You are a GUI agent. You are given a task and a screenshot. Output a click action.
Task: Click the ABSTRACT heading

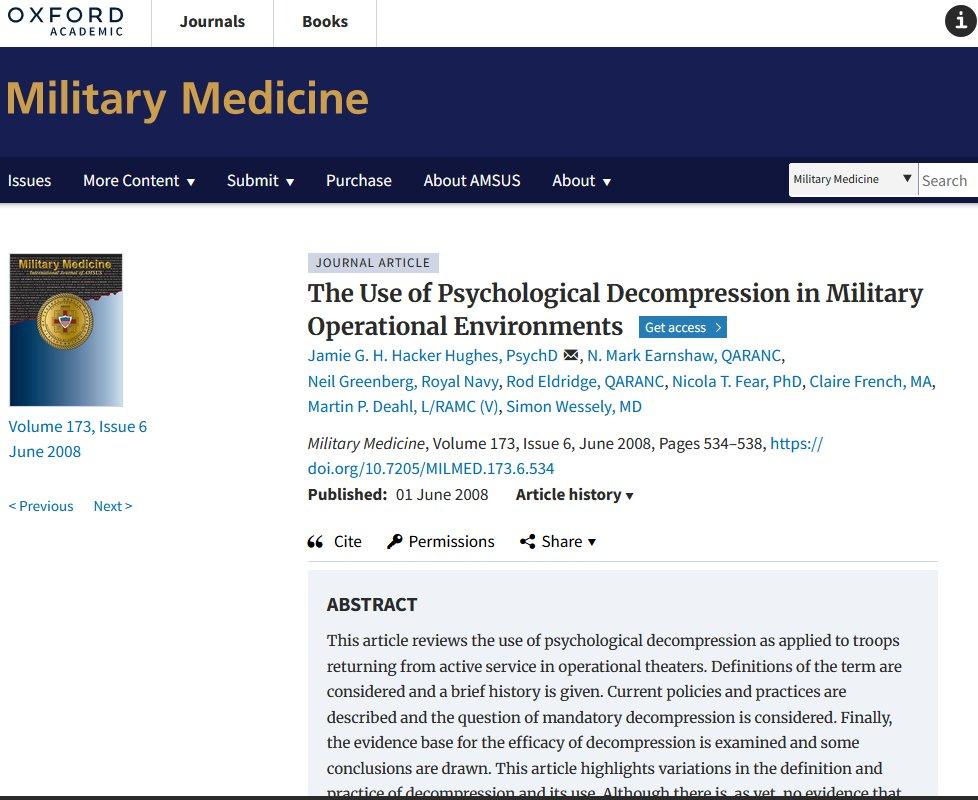click(372, 604)
